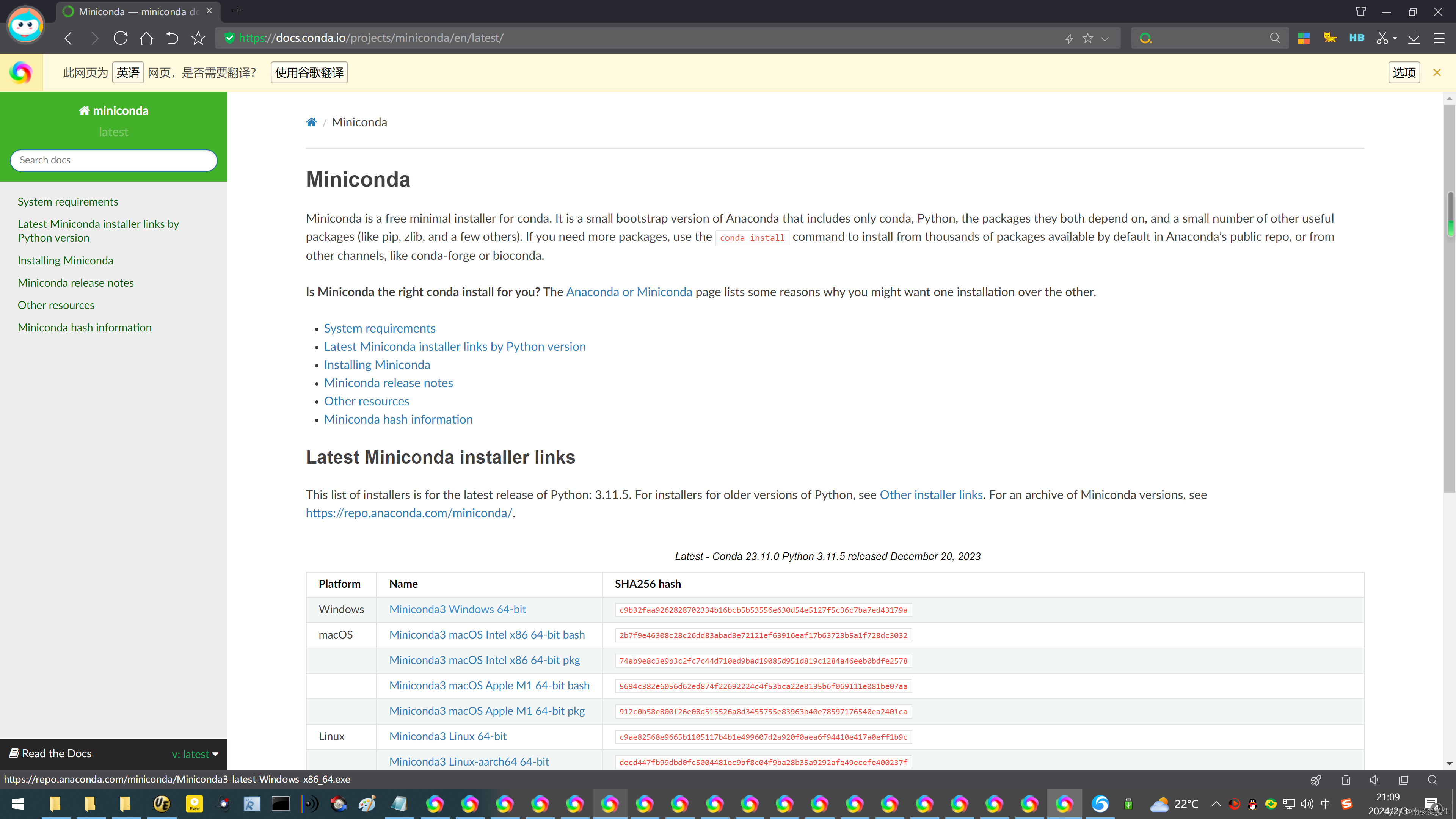
Task: Open the yellow Player app on taskbar
Action: pyautogui.click(x=195, y=804)
